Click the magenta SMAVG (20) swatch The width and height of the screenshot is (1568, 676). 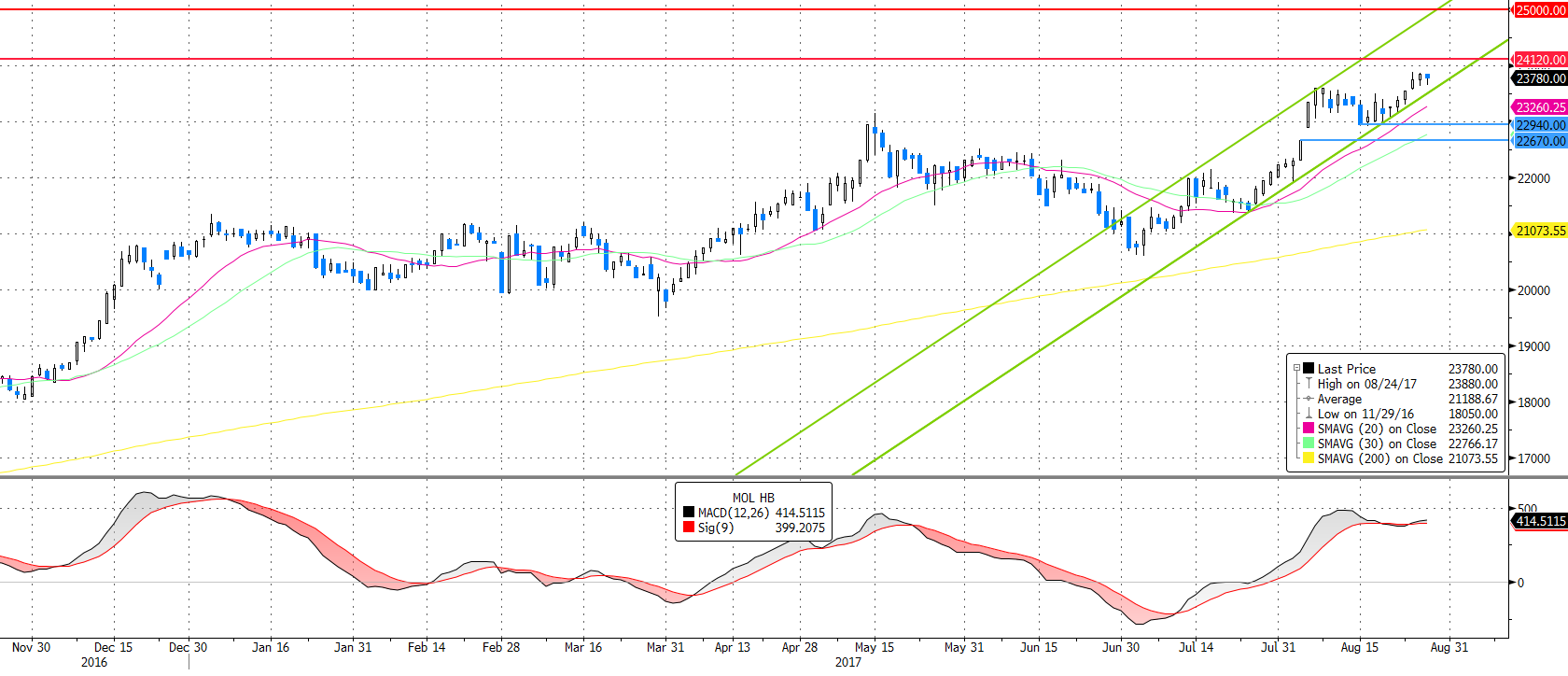[x=1309, y=429]
